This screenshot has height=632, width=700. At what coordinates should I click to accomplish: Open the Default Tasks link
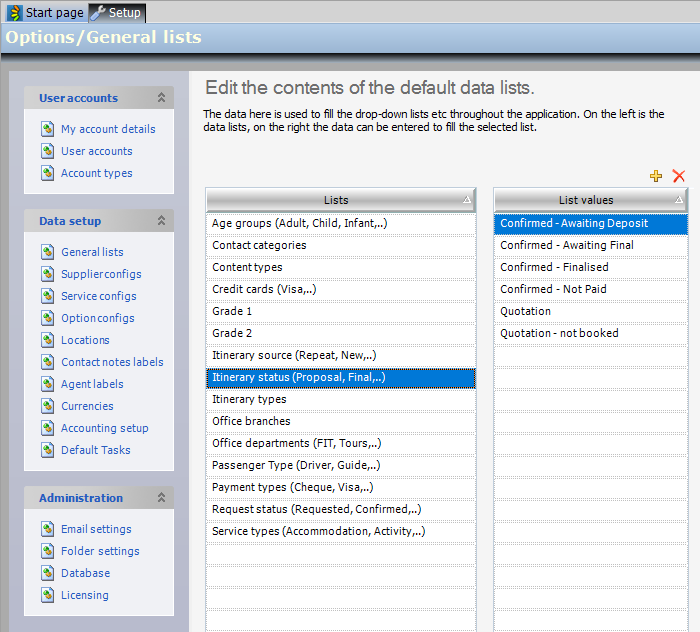tap(95, 450)
